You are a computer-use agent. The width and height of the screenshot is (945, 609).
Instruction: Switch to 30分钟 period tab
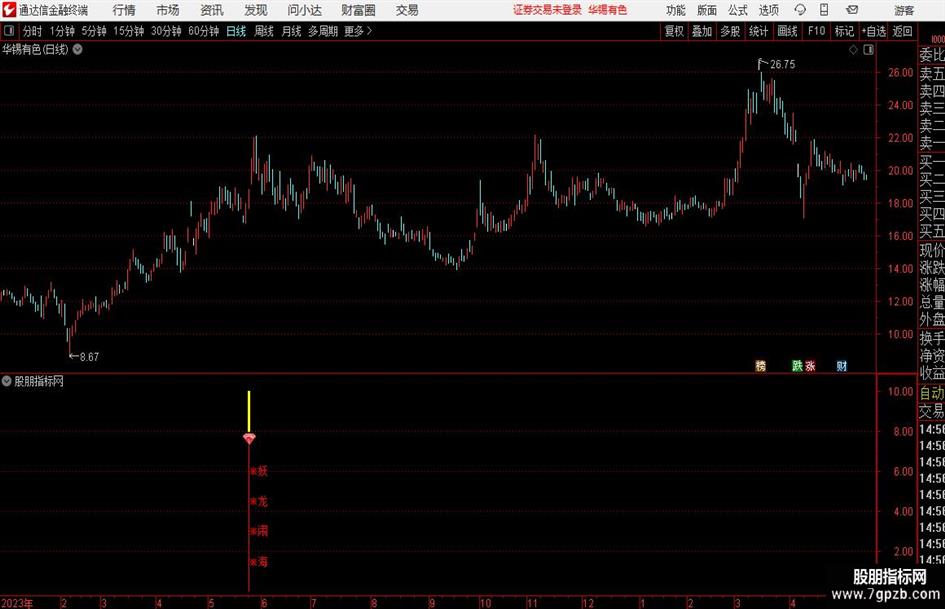click(x=166, y=31)
